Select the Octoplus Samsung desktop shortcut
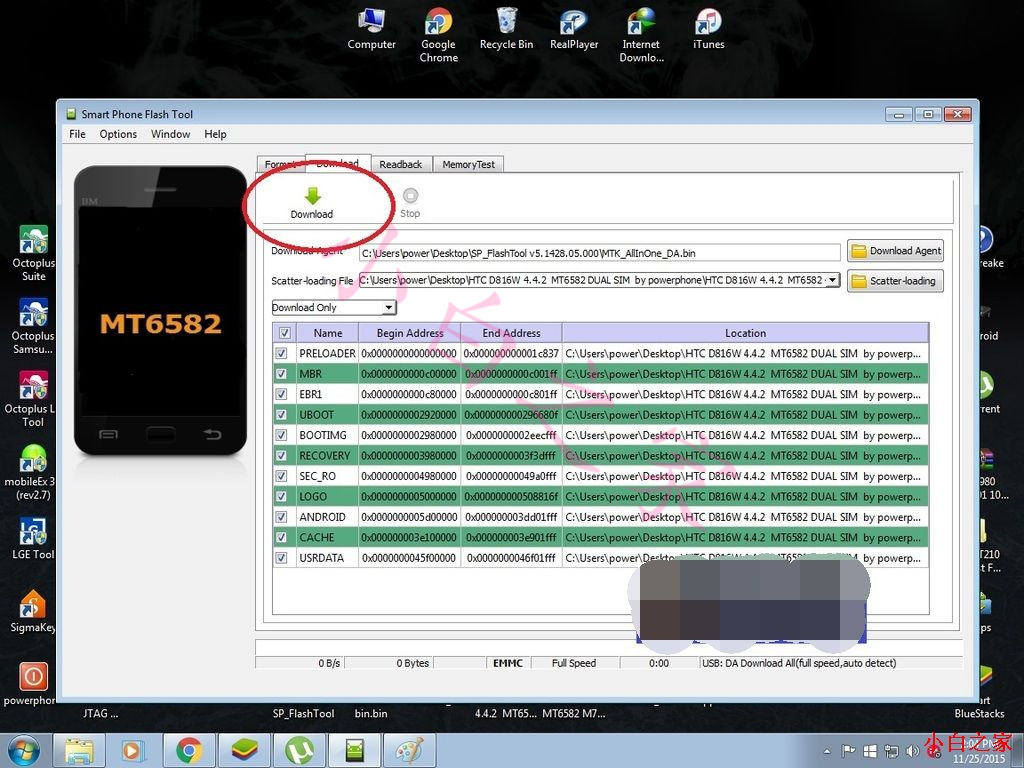This screenshot has width=1024, height=768. (33, 327)
